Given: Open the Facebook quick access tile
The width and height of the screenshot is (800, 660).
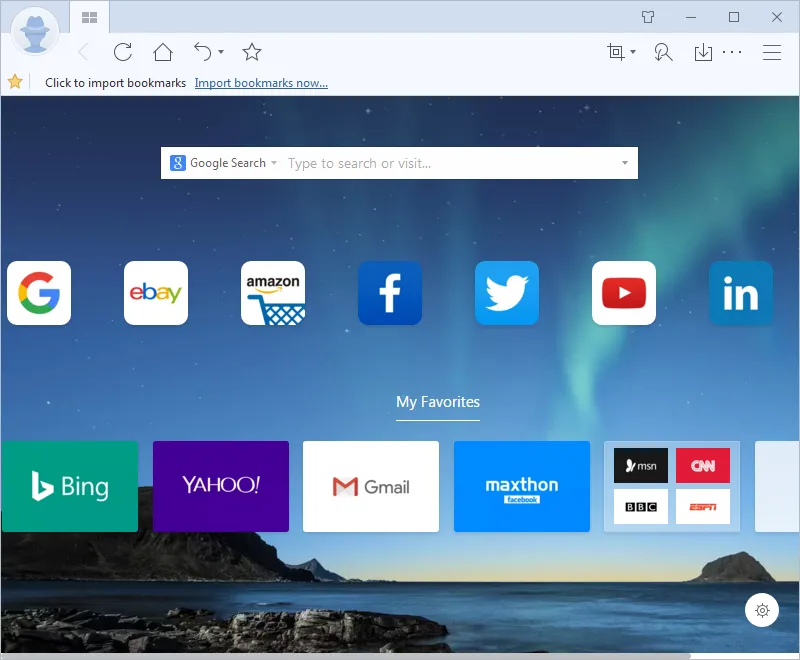Looking at the screenshot, I should click(x=390, y=293).
